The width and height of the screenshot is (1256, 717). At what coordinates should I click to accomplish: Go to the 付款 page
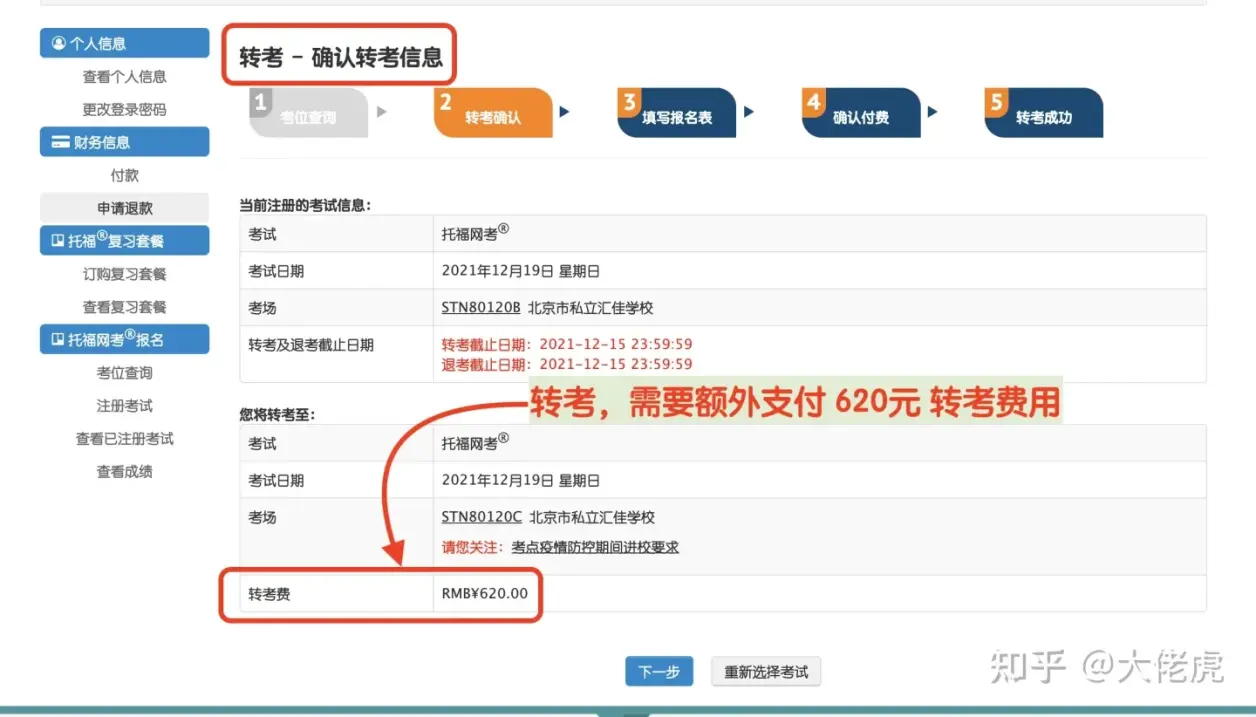pyautogui.click(x=125, y=175)
